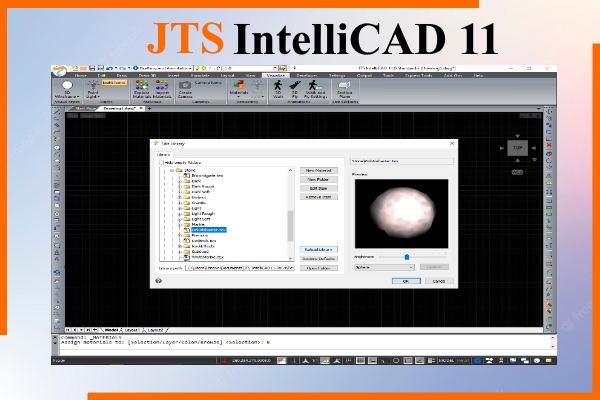Click the Import Materials ribbon icon
Screen dimensions: 600x400
coord(162,85)
